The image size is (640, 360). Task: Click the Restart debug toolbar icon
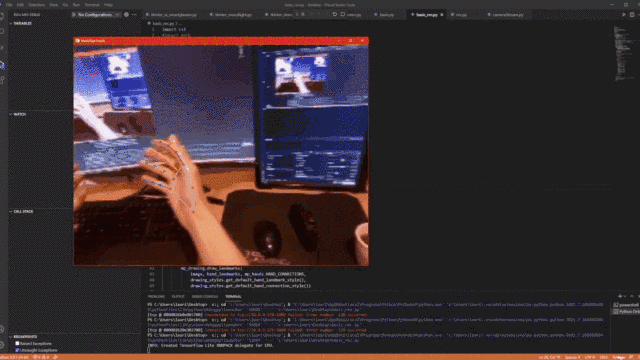(335, 14)
